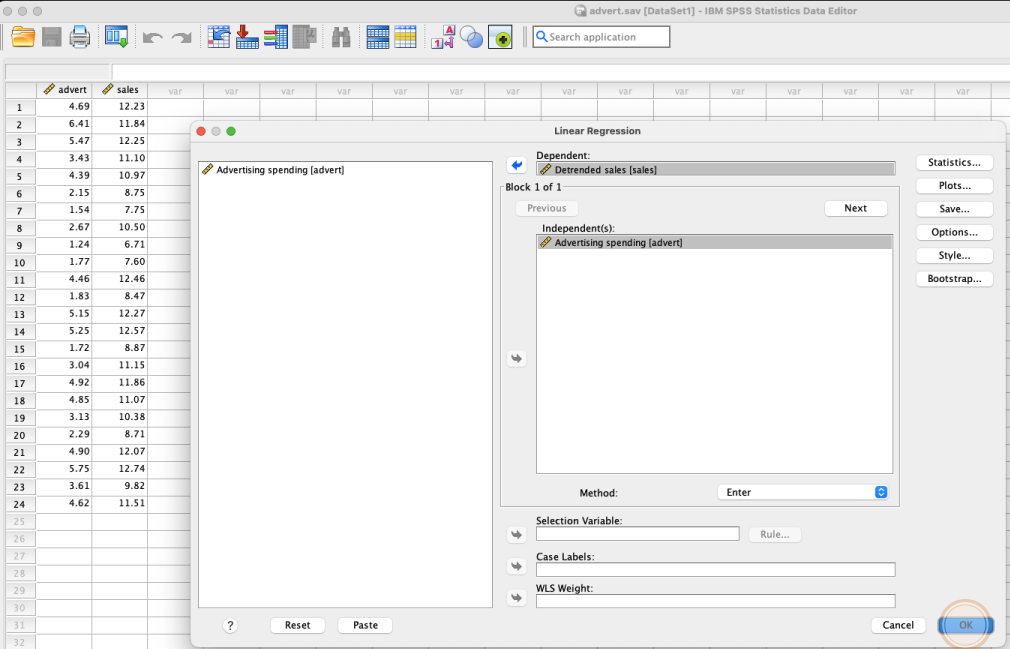Click sales cell with value 8.87
The height and width of the screenshot is (649, 1010).
click(120, 348)
